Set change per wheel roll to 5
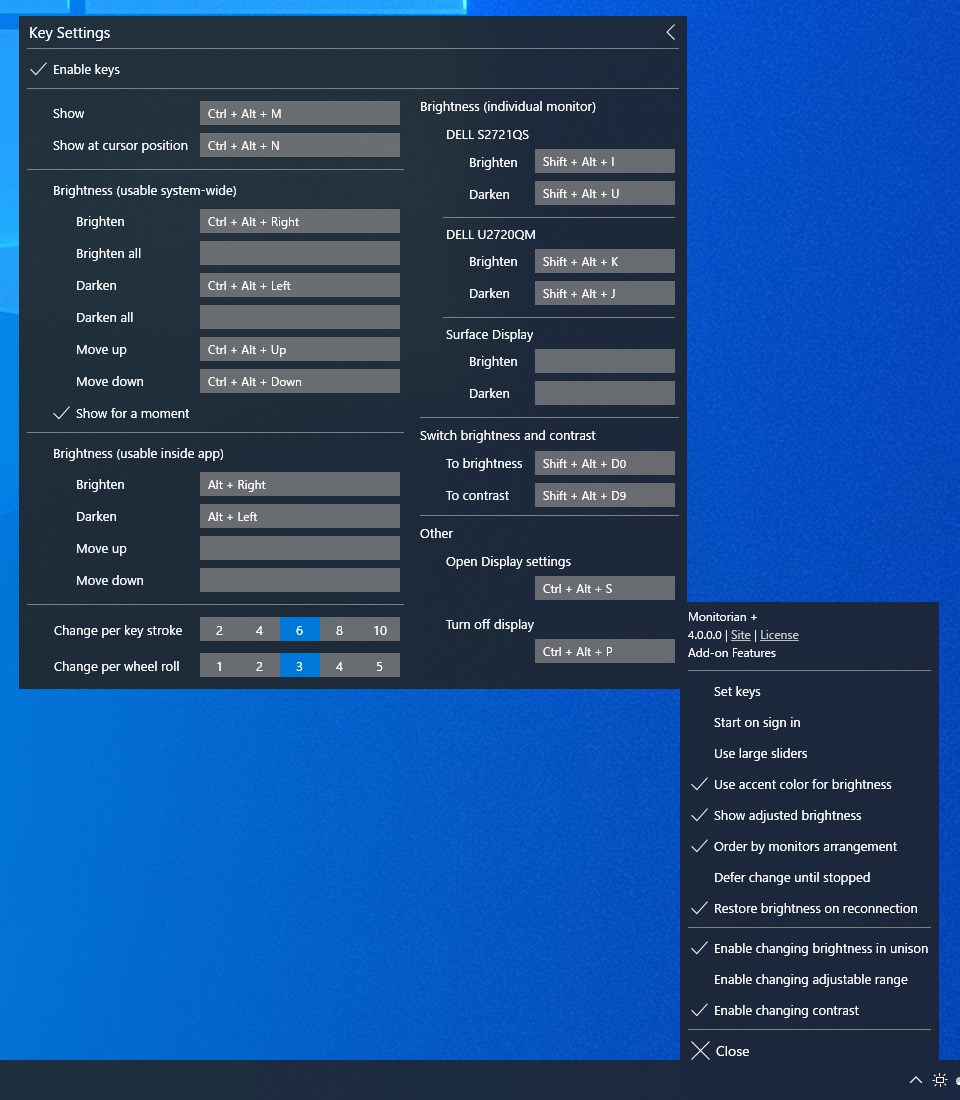The width and height of the screenshot is (960, 1100). tap(380, 665)
